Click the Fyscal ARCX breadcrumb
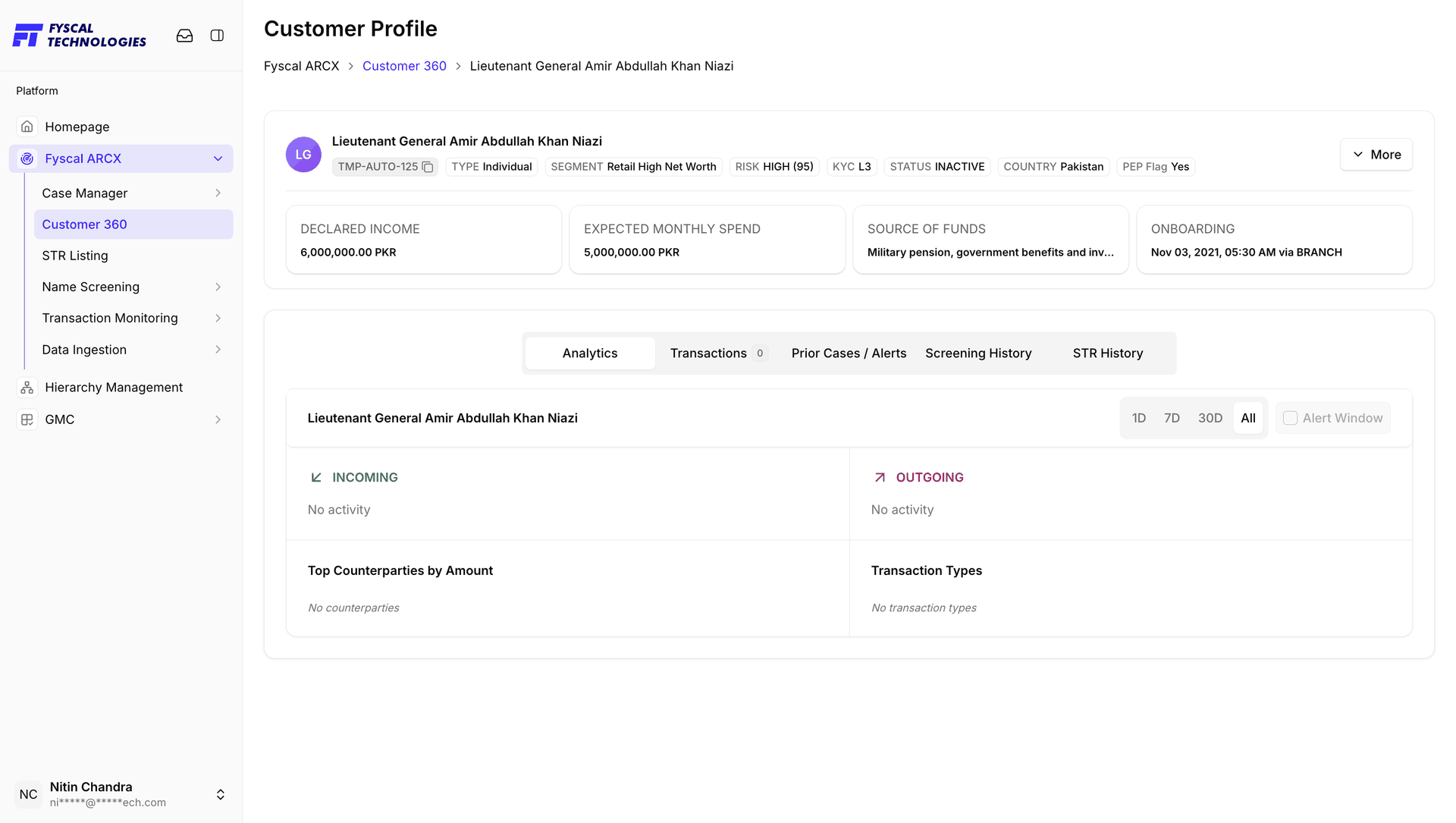 pos(301,66)
